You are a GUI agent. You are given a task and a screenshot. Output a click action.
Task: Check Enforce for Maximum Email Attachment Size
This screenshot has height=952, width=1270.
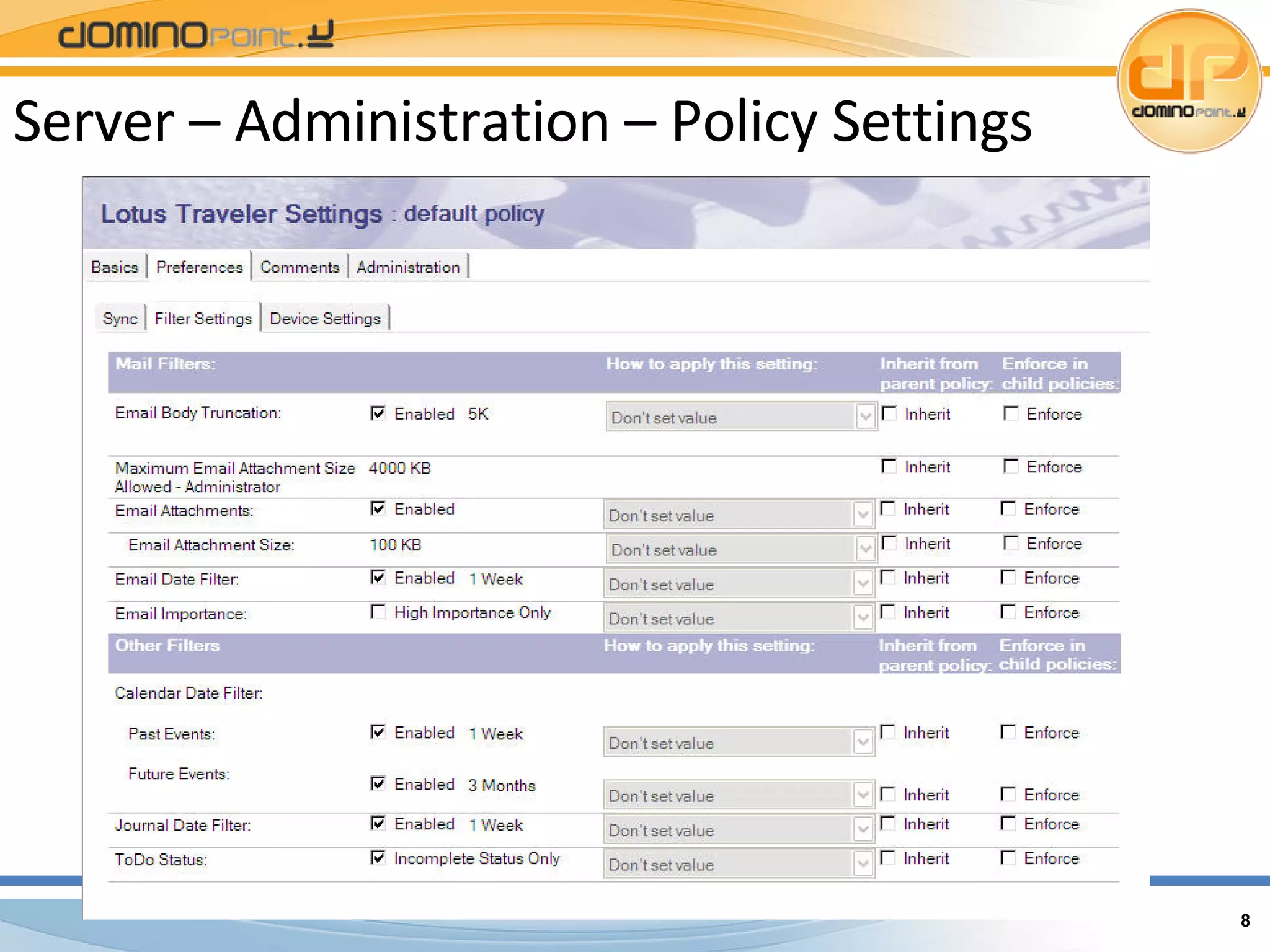(1011, 466)
